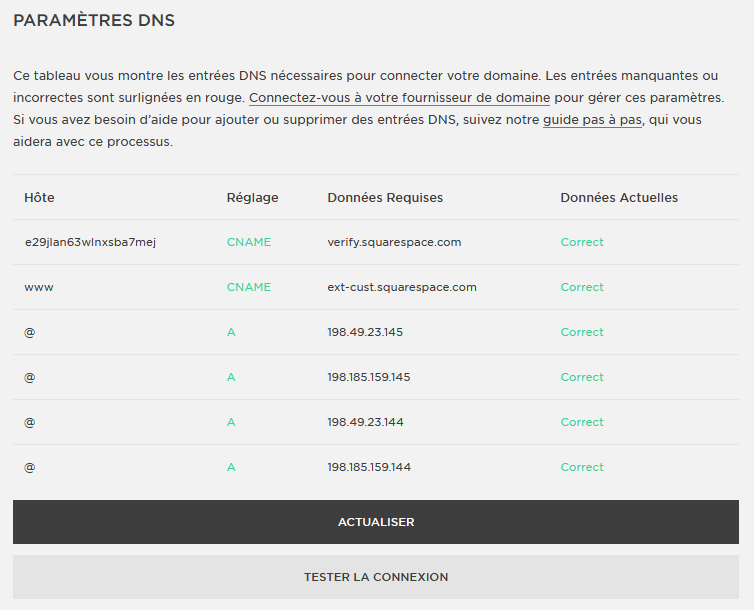This screenshot has width=754, height=610.
Task: Click the Hôte column header
Action: 39,198
